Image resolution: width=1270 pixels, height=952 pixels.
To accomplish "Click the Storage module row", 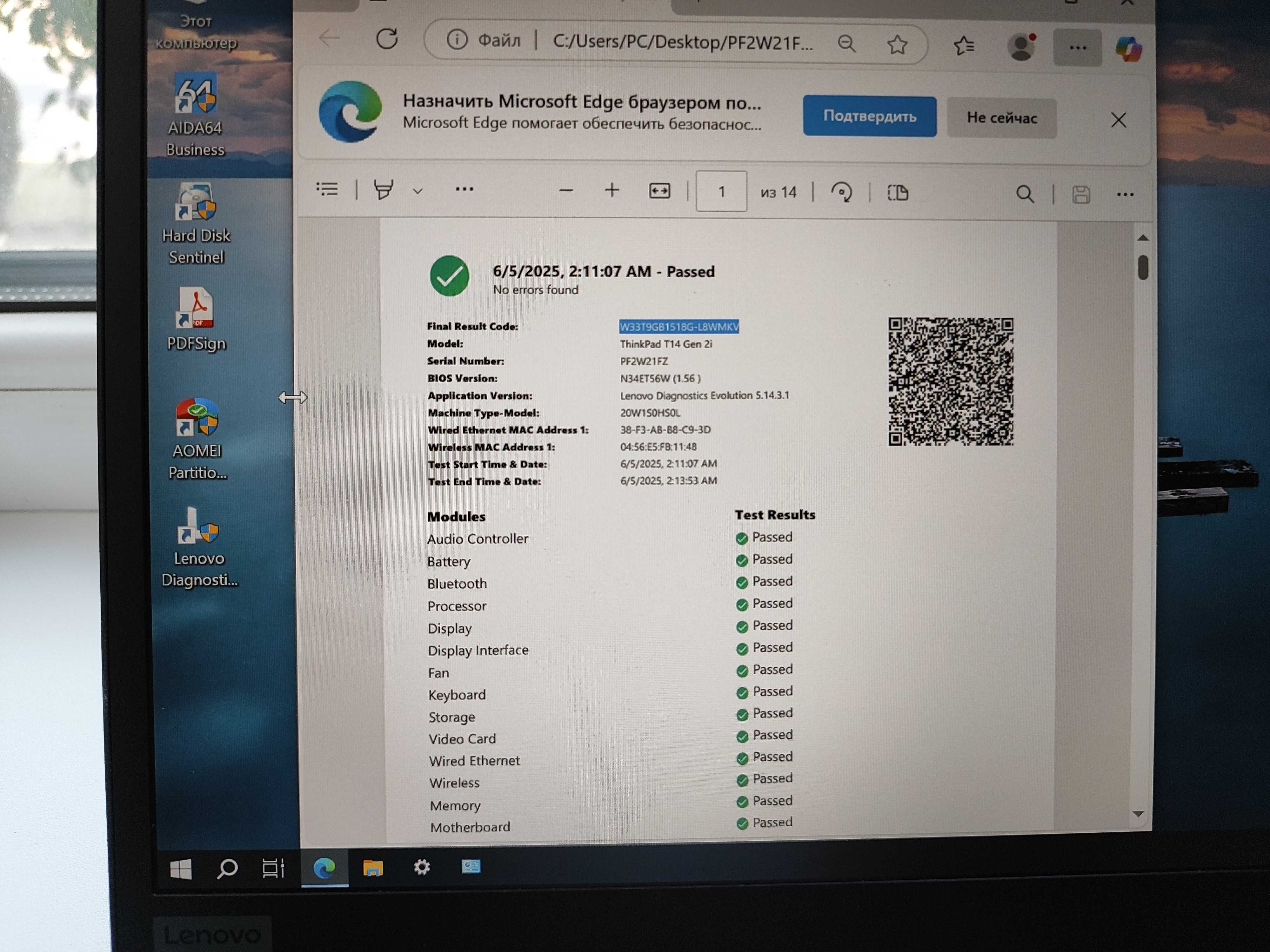I will pos(610,716).
